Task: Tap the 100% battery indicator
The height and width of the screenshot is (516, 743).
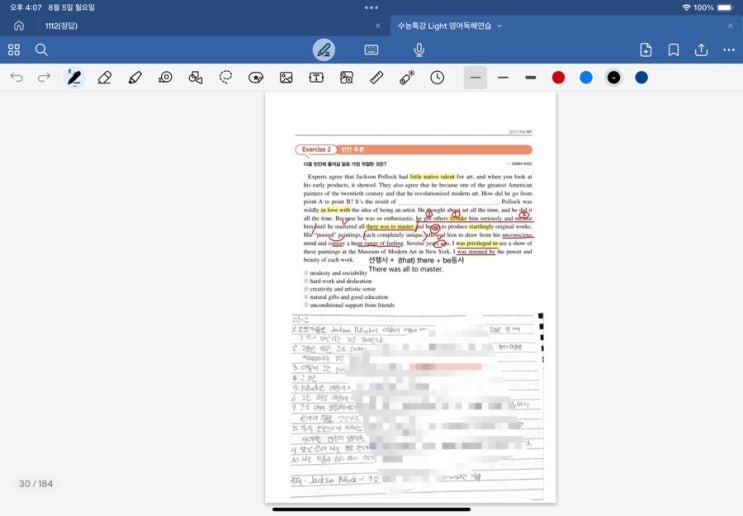Action: 714,8
